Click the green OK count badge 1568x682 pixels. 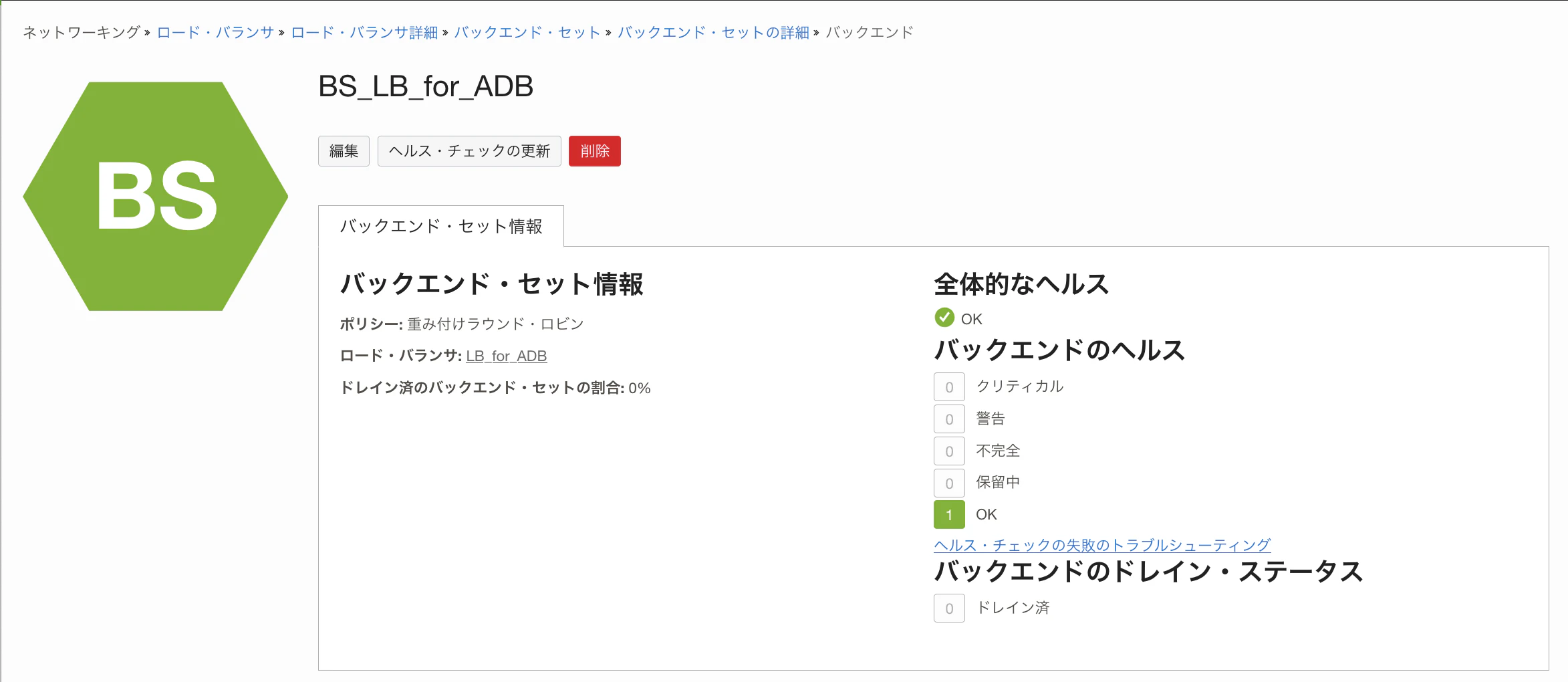point(949,515)
